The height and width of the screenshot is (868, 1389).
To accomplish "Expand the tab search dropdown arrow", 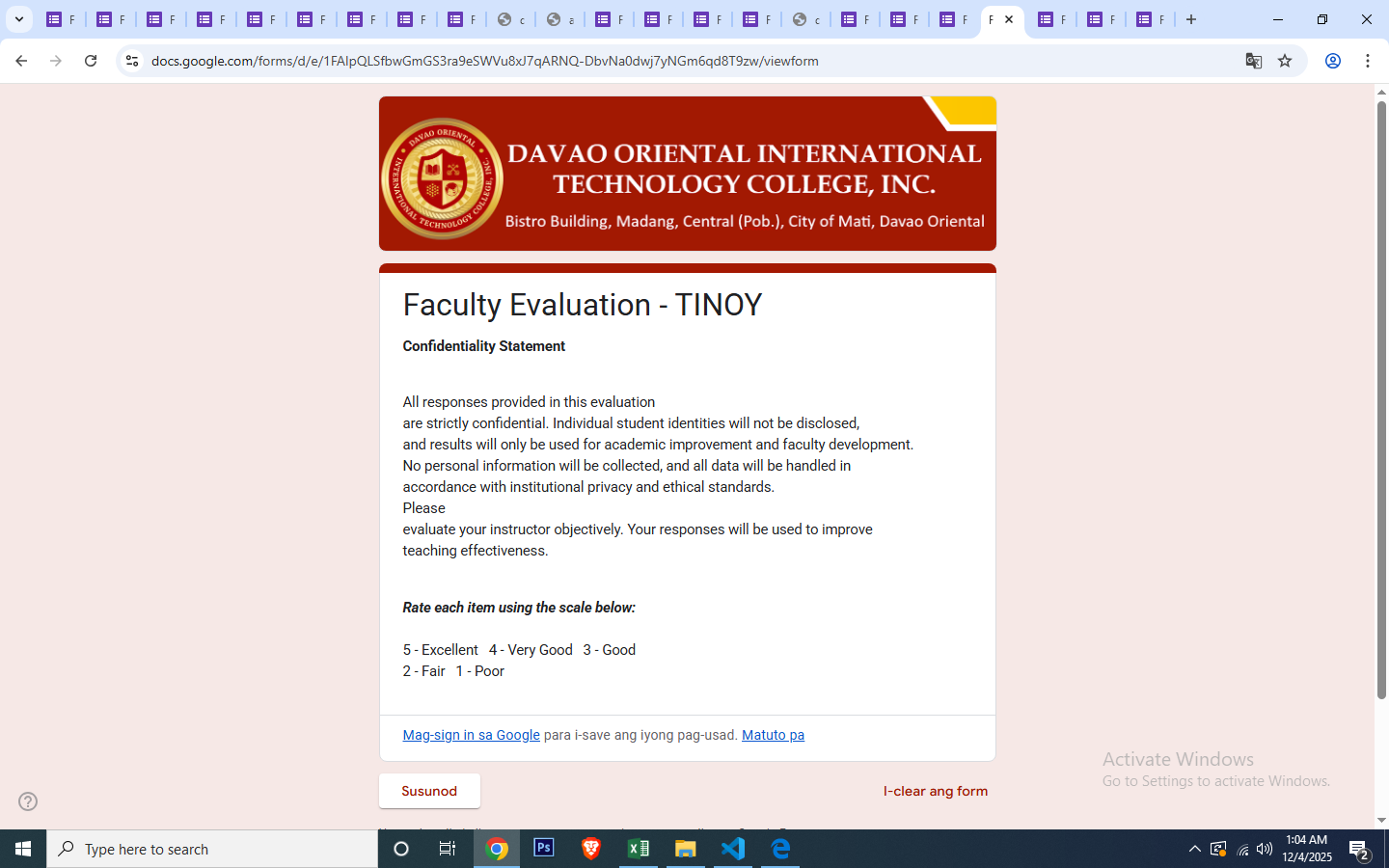I will (19, 19).
